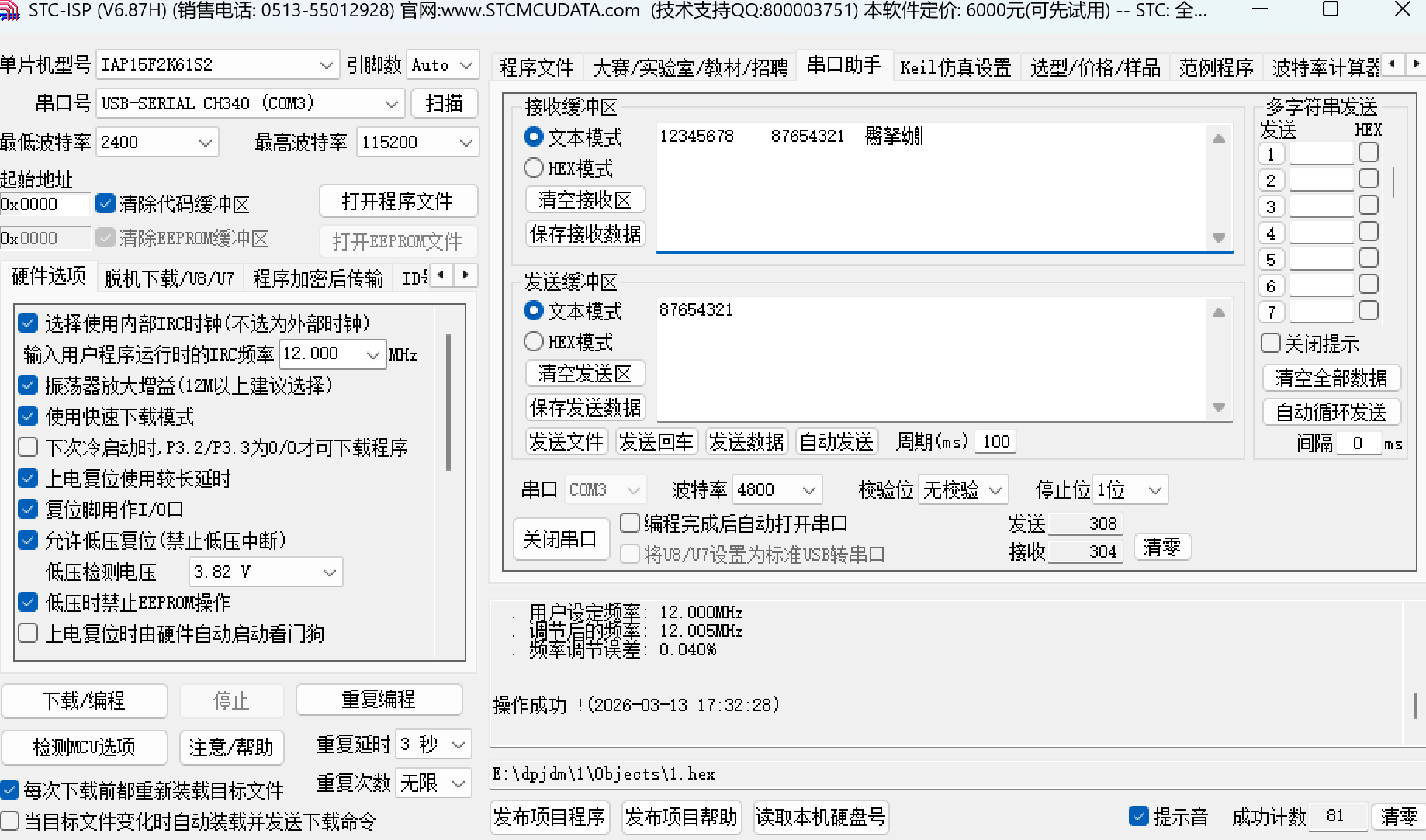Enable 当目标文件变化时自动装载 option

[x=9, y=821]
